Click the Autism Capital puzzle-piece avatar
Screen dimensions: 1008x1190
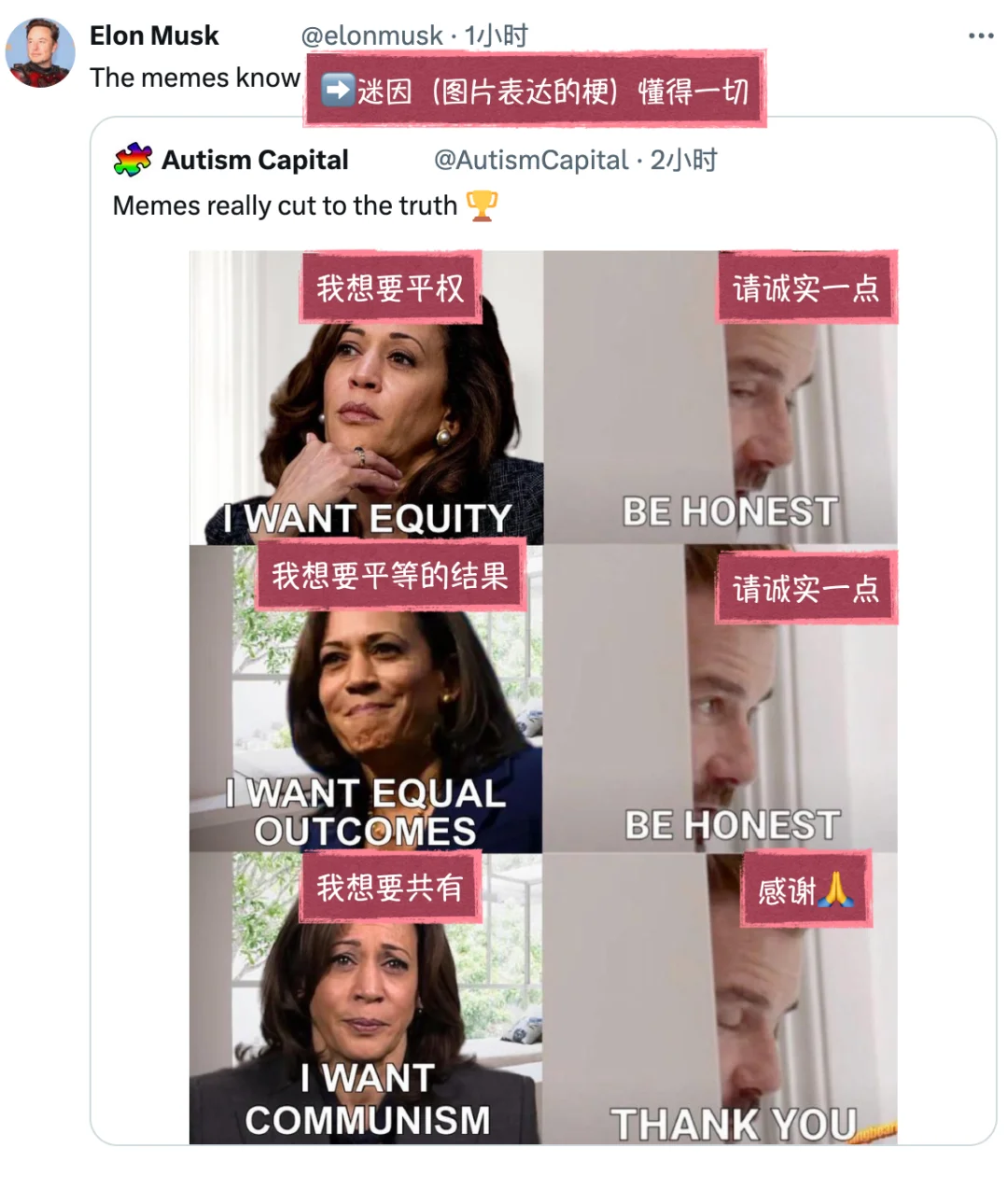(x=133, y=160)
